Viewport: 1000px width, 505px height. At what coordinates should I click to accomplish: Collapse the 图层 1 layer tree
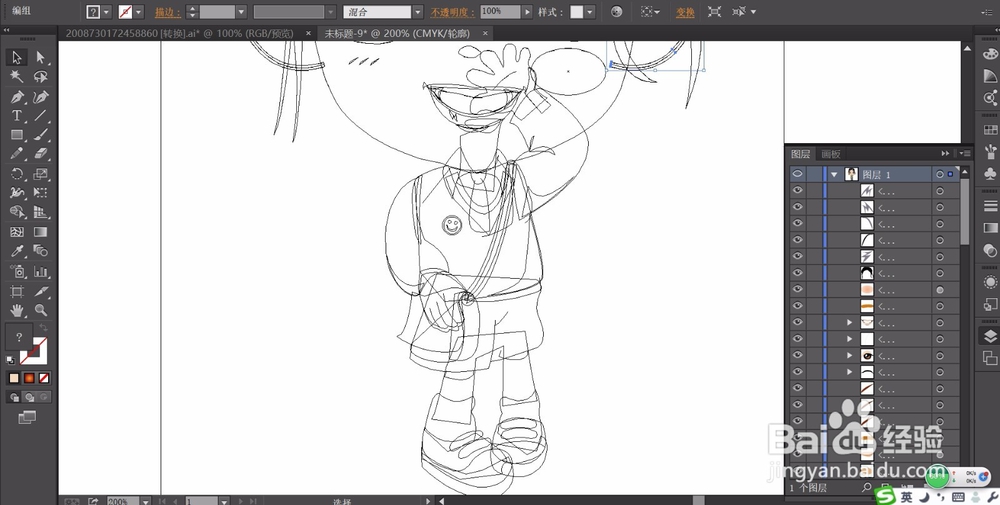pos(834,174)
